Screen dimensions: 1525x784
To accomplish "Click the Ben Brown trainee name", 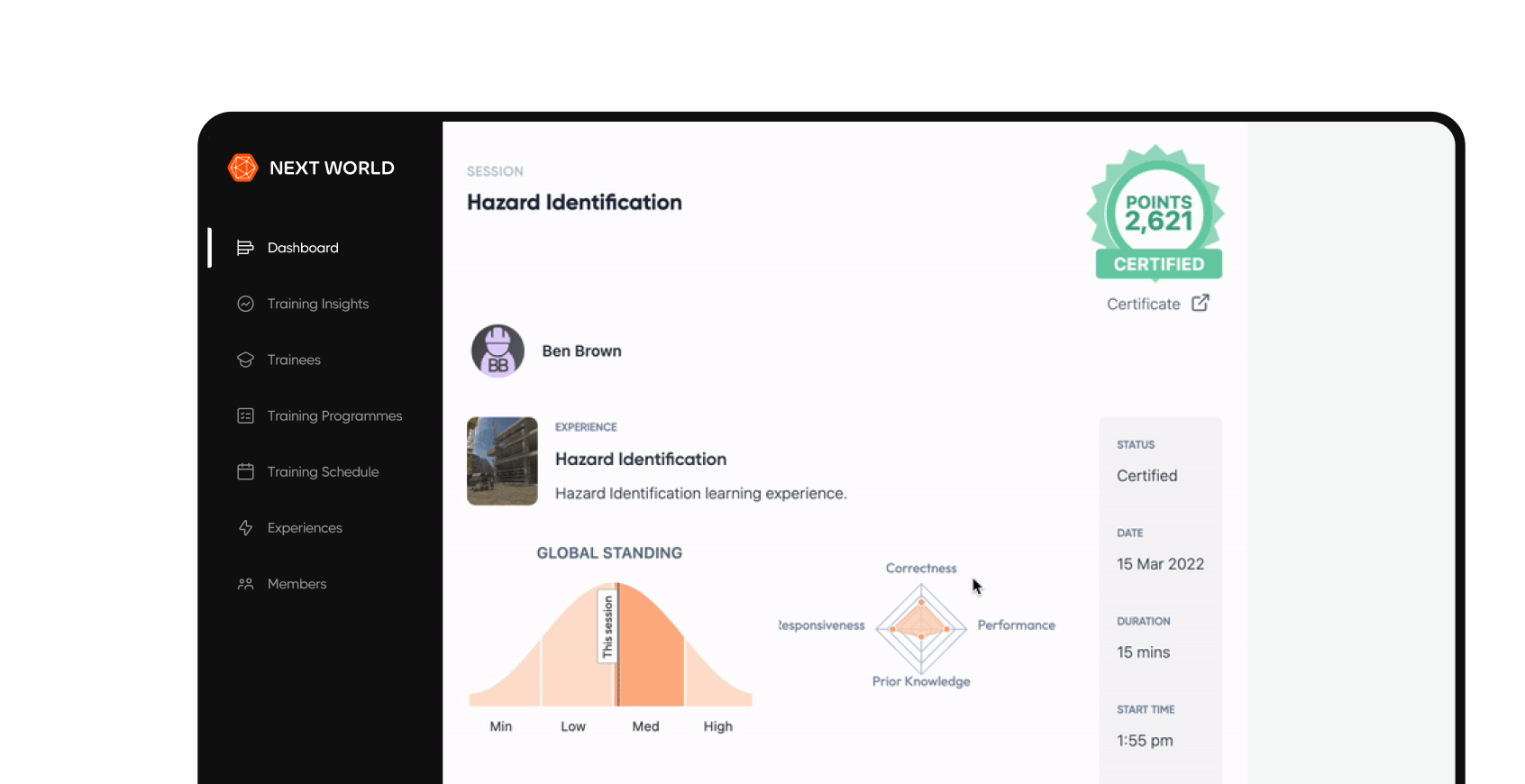I will [581, 351].
